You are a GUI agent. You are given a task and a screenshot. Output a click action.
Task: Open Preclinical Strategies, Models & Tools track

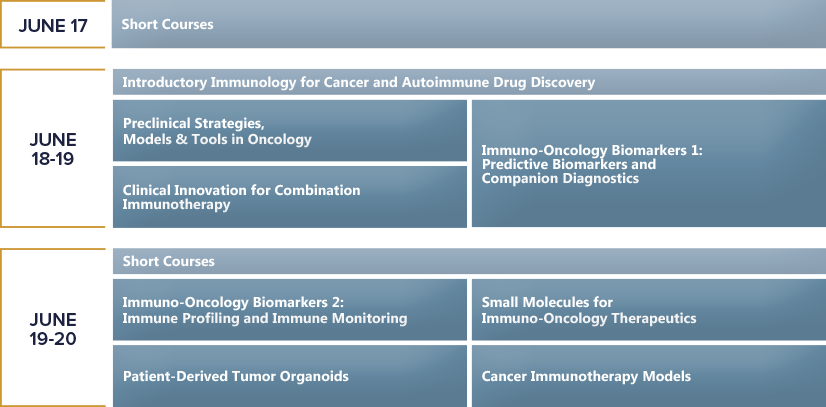point(289,131)
